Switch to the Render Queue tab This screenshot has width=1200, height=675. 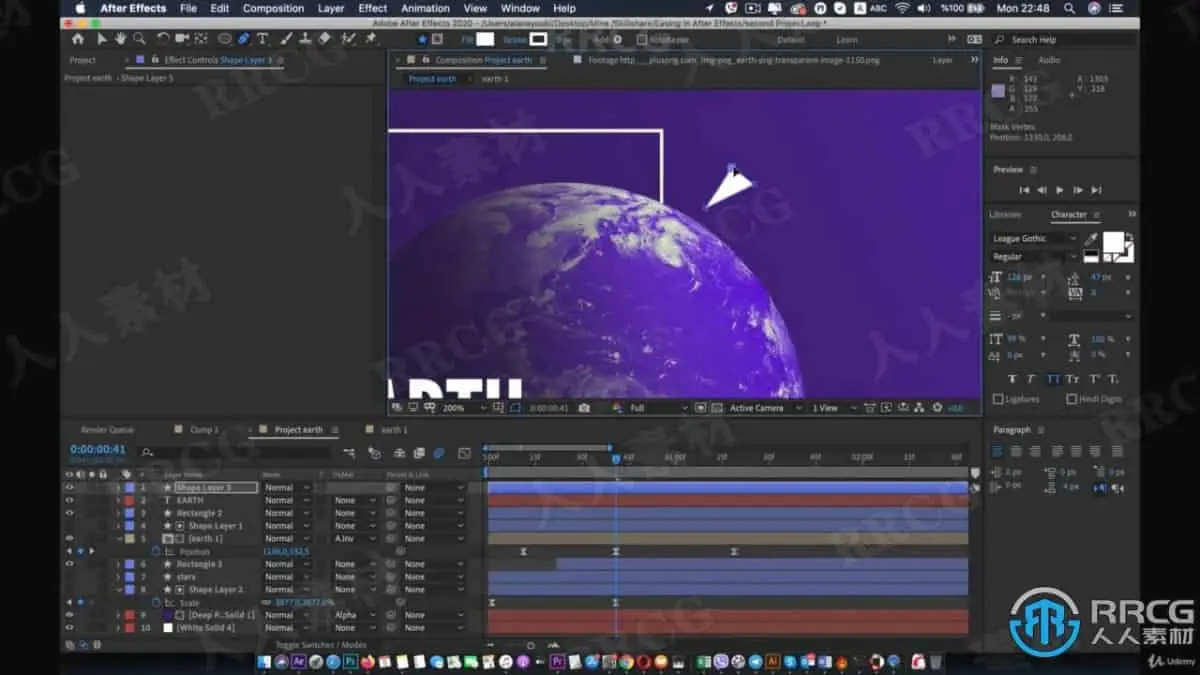[107, 430]
